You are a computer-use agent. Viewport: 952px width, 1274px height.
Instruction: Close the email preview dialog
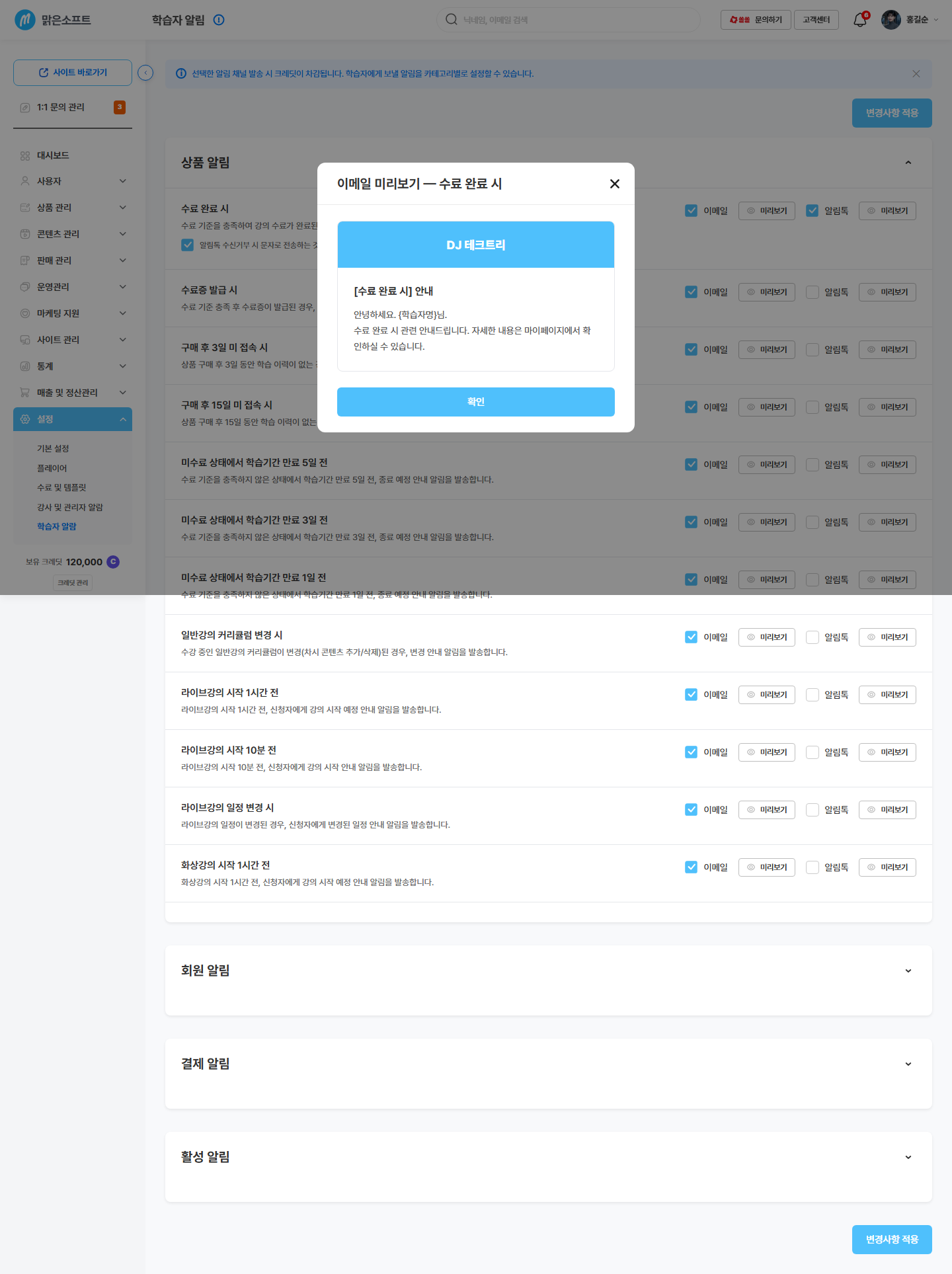click(615, 184)
